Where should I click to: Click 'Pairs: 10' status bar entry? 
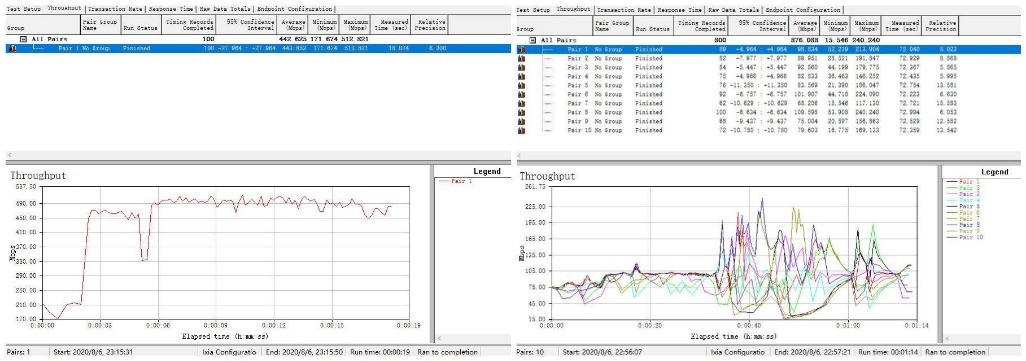point(529,352)
